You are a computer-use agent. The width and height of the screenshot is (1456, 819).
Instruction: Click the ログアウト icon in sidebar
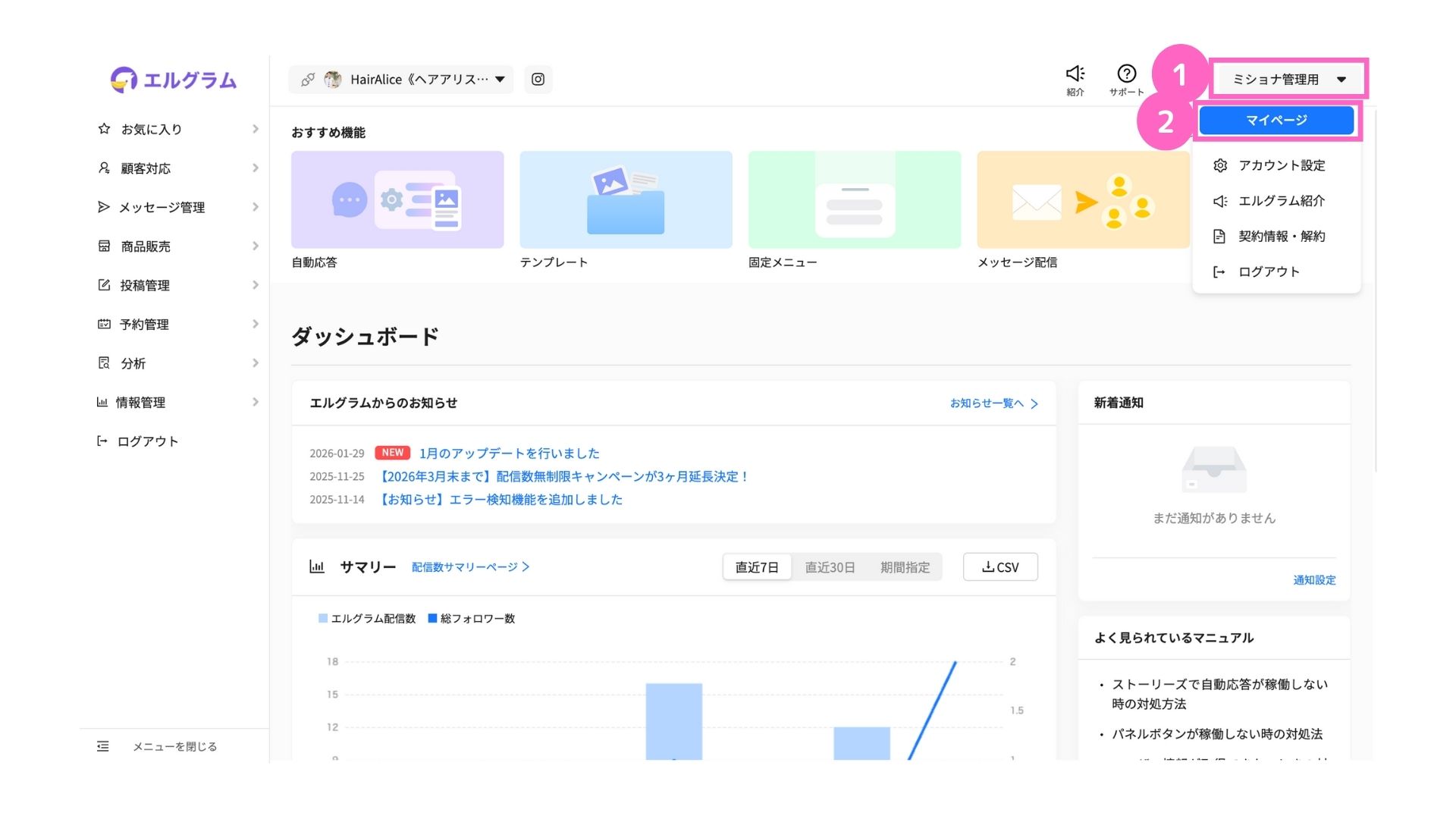(x=102, y=441)
